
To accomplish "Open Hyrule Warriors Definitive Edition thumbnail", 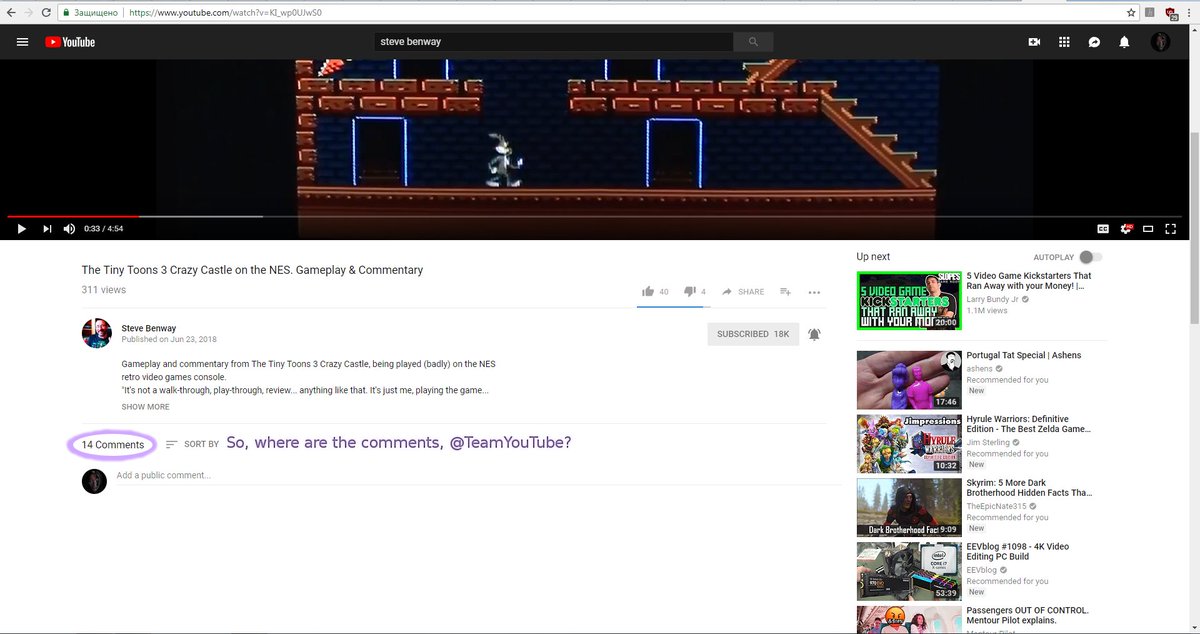I will tap(909, 443).
